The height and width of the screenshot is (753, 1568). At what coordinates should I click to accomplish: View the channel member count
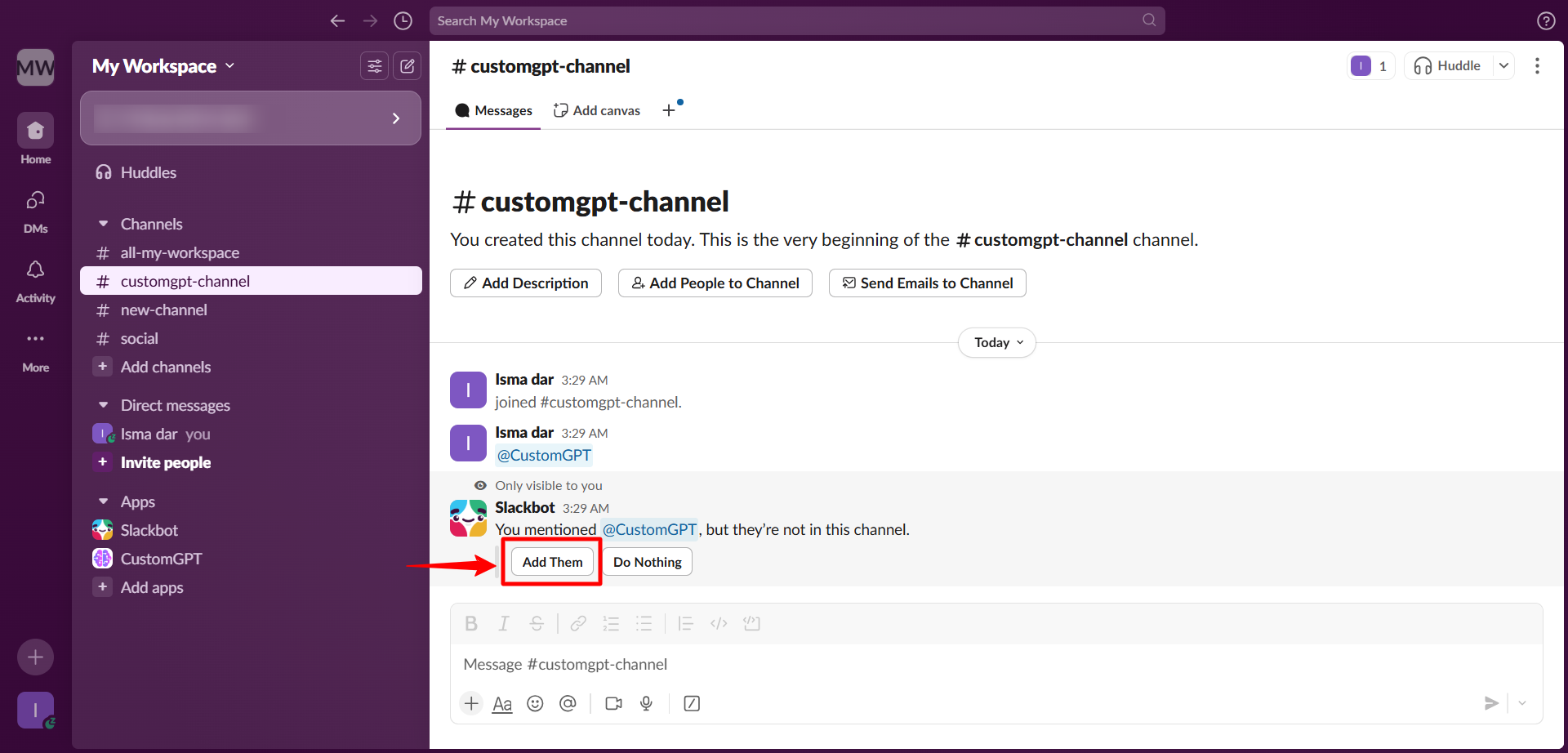1370,66
